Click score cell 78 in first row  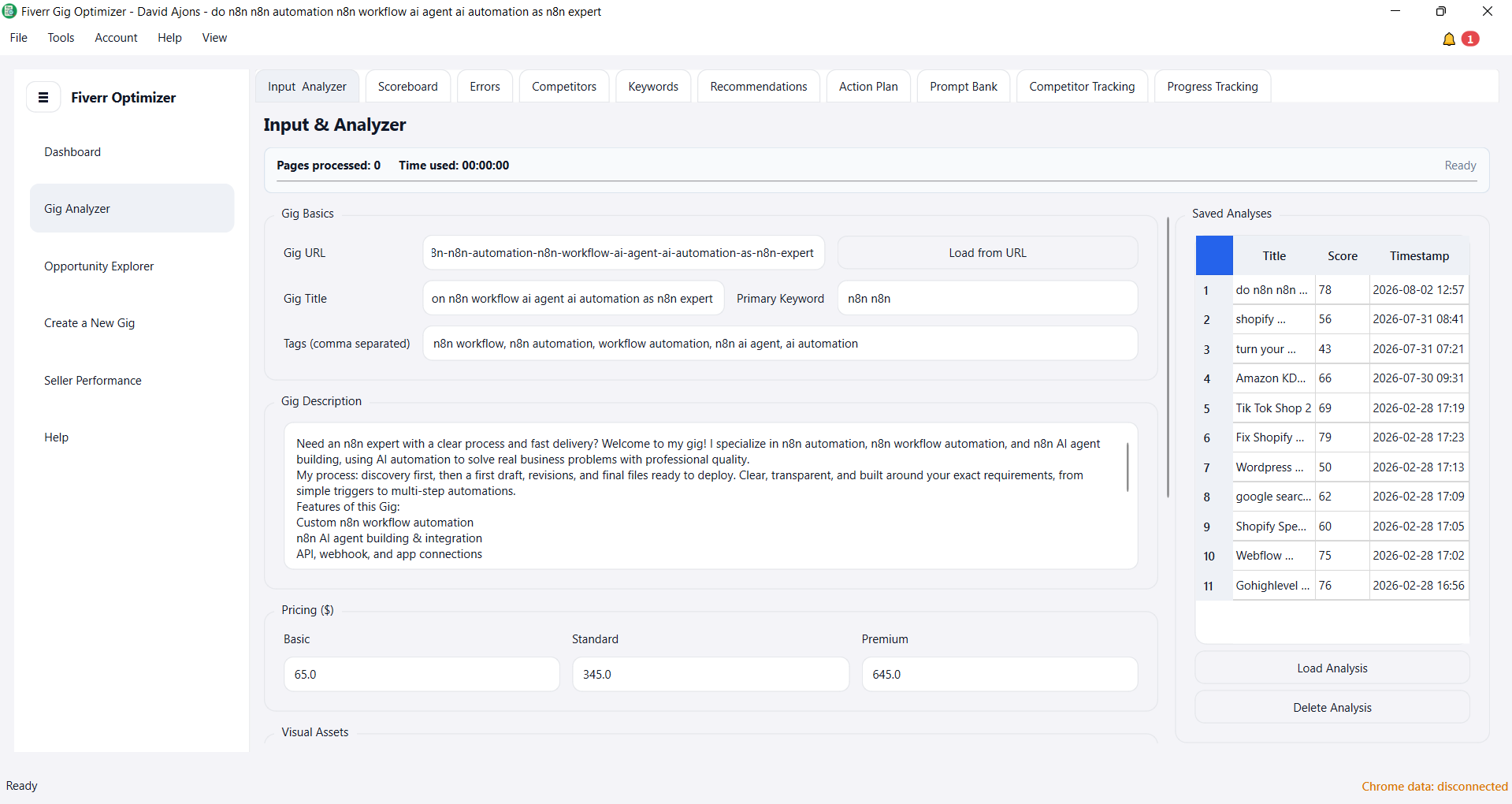(1343, 290)
